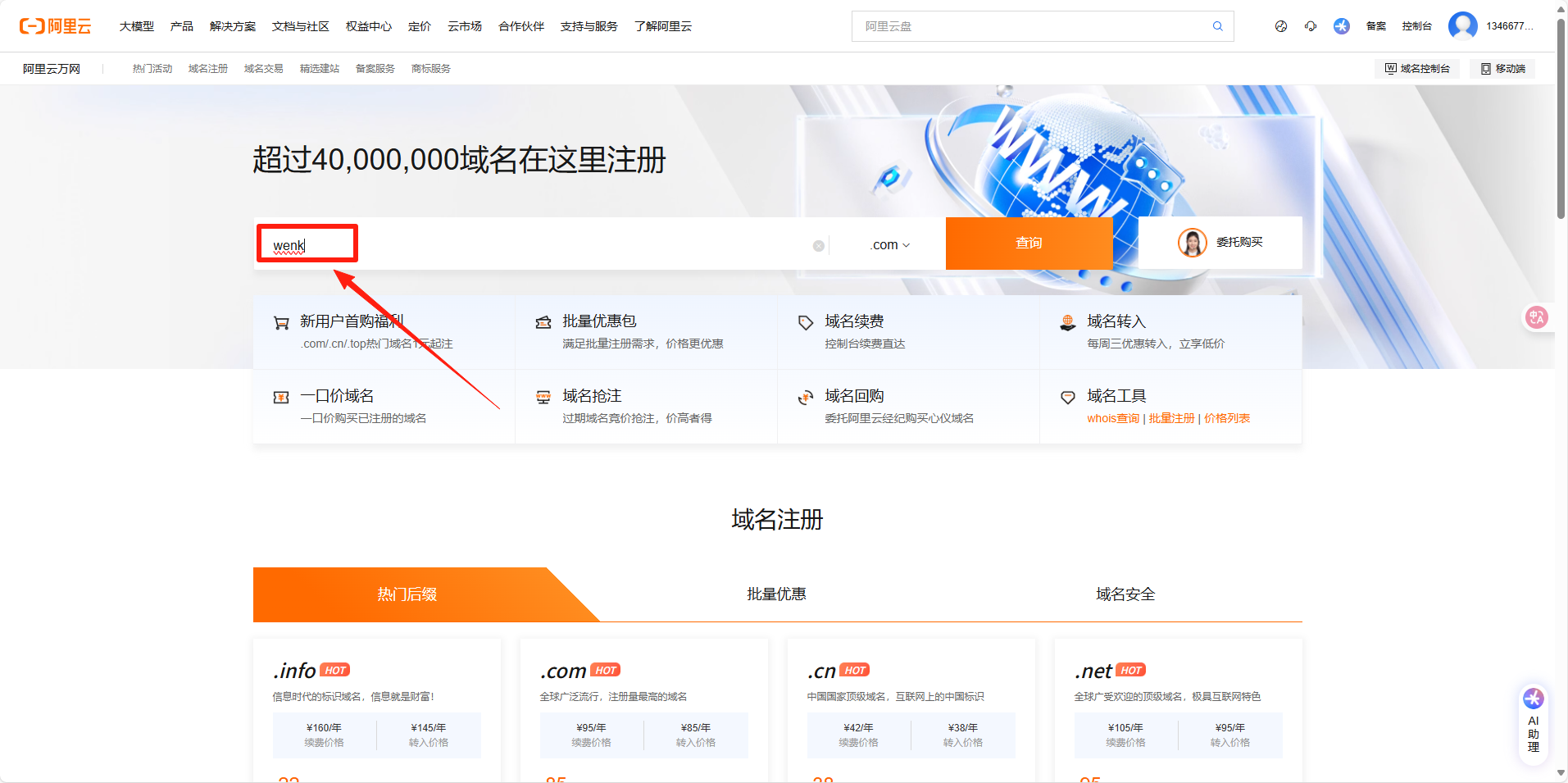Click 阿里云万网 in the sub navigation
This screenshot has width=1568, height=783.
pos(52,69)
